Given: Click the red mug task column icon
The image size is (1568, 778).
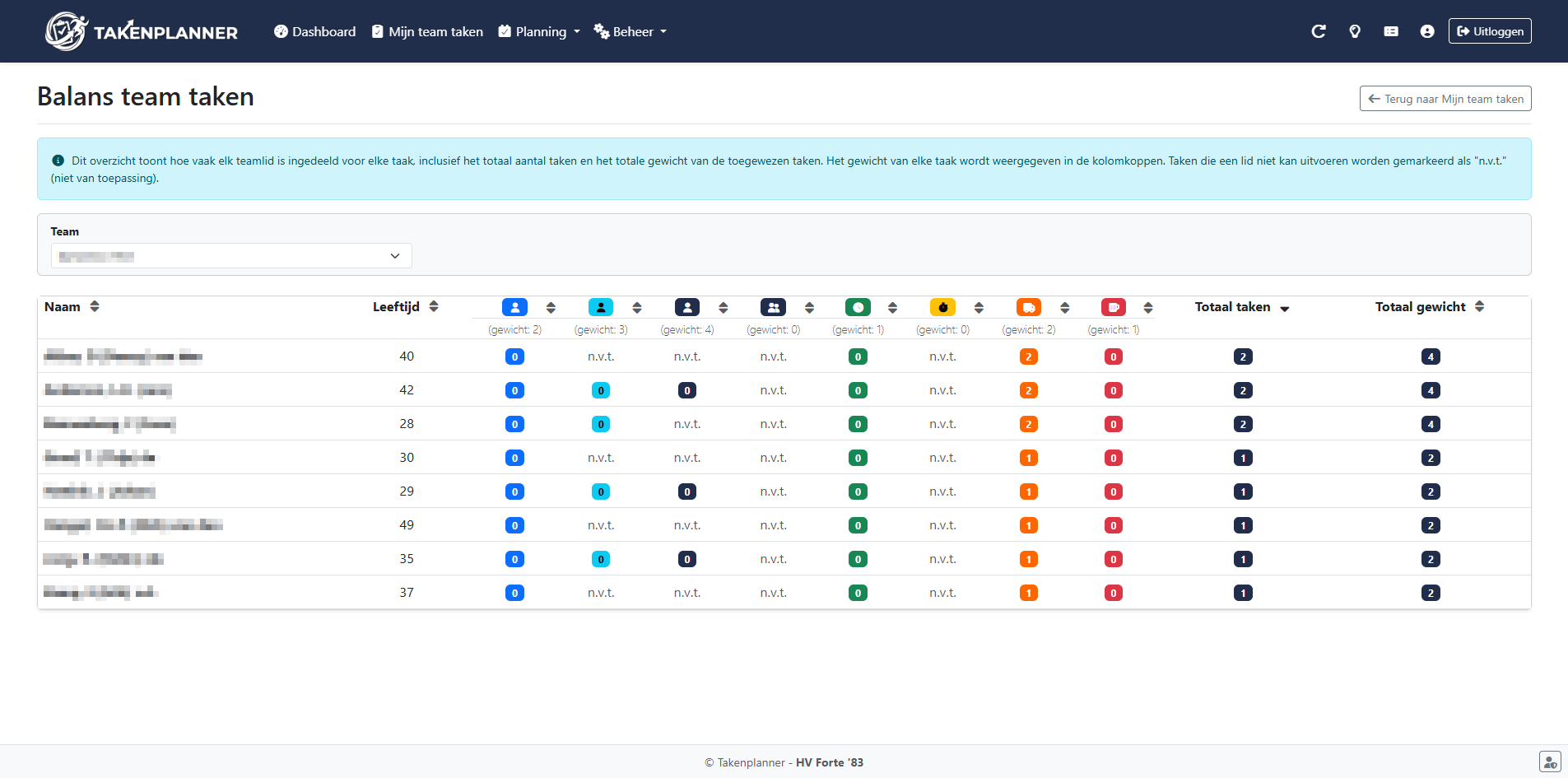Looking at the screenshot, I should (x=1113, y=307).
